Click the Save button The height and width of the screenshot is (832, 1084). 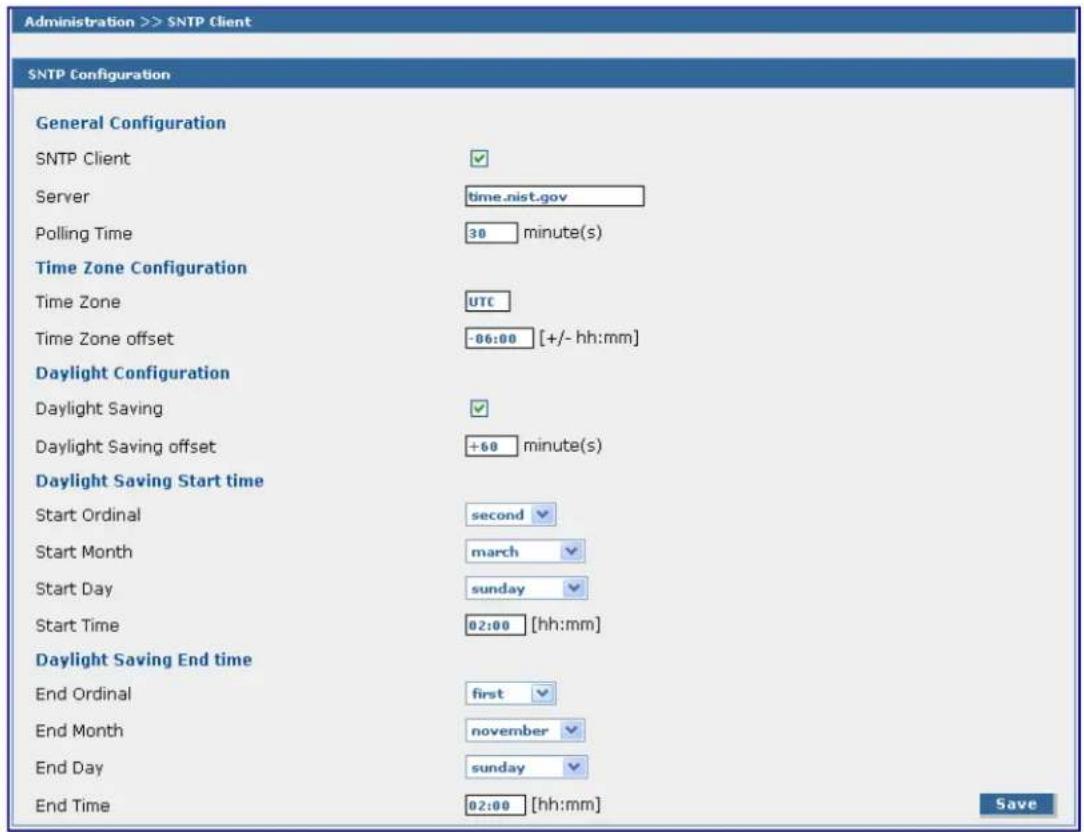point(1016,804)
